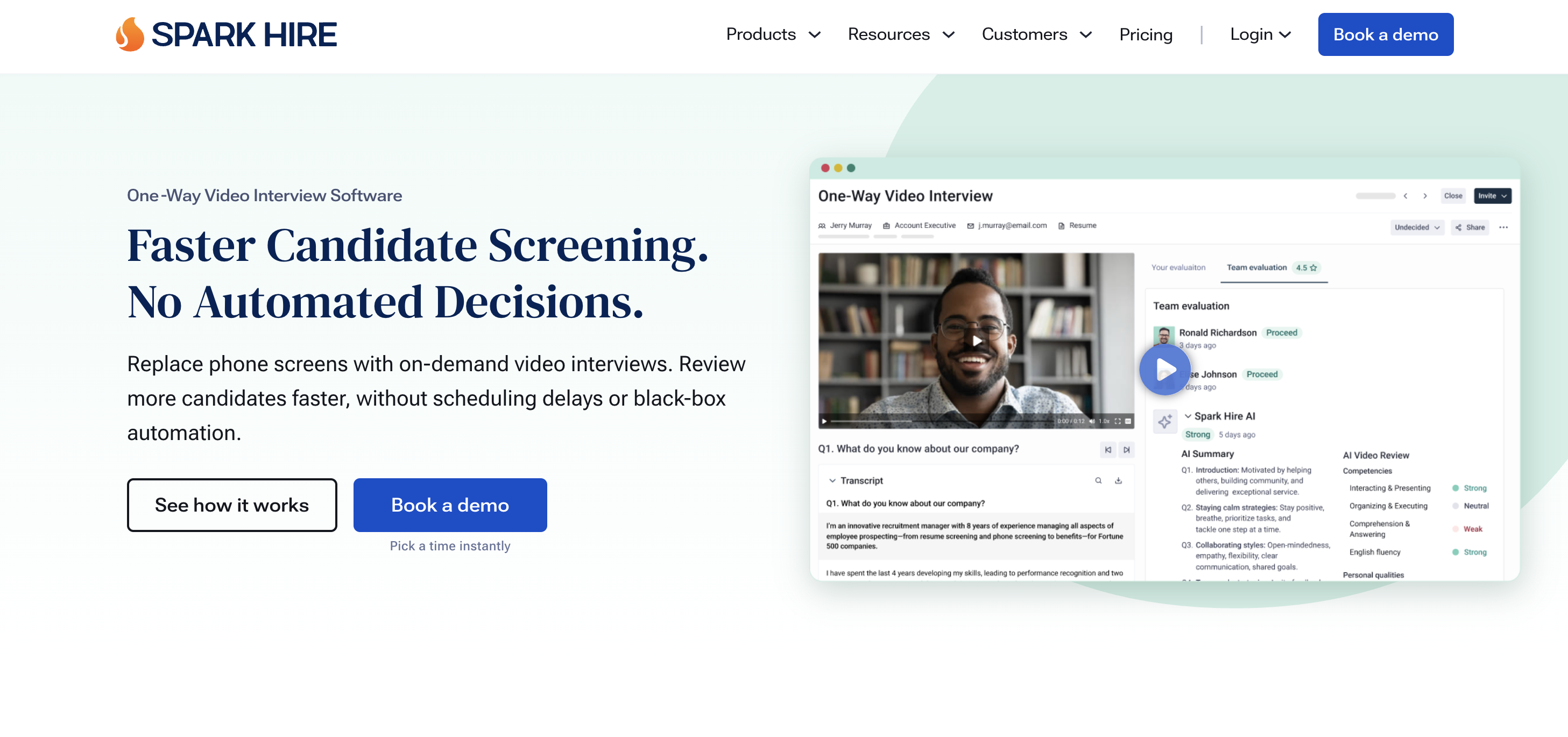
Task: Play the large blue video overlay button
Action: (x=1164, y=370)
